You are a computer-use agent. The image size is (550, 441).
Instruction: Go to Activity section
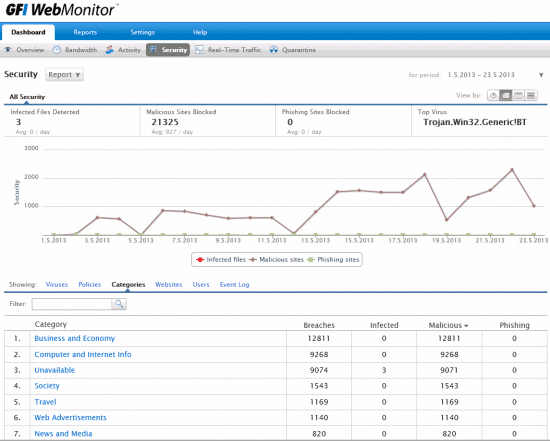129,50
